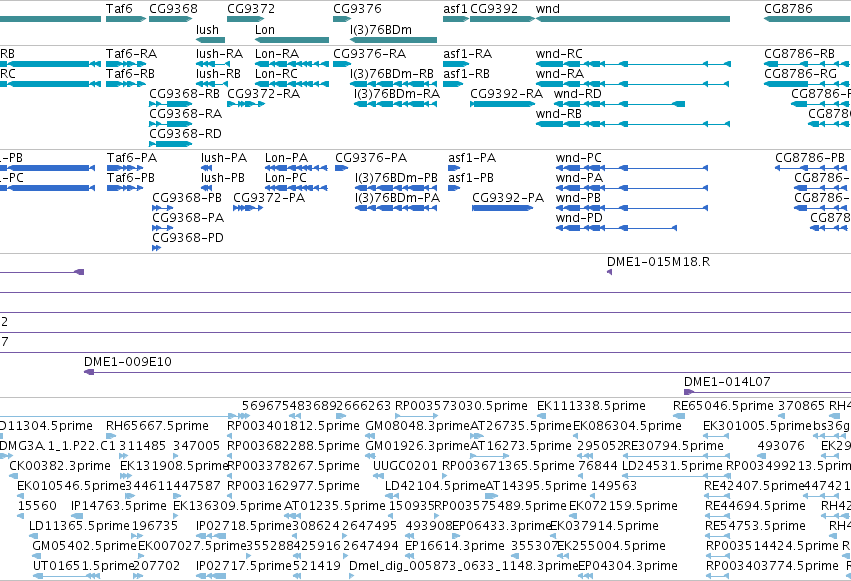Click the l(3)76BDm gene label
851x581 pixels.
(380, 30)
